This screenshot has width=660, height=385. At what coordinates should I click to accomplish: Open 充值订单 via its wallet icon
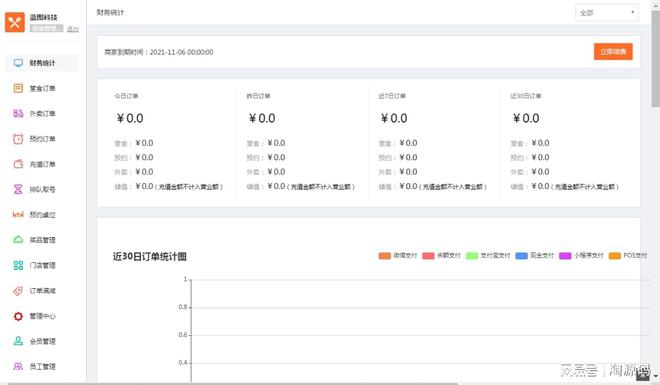pos(18,164)
